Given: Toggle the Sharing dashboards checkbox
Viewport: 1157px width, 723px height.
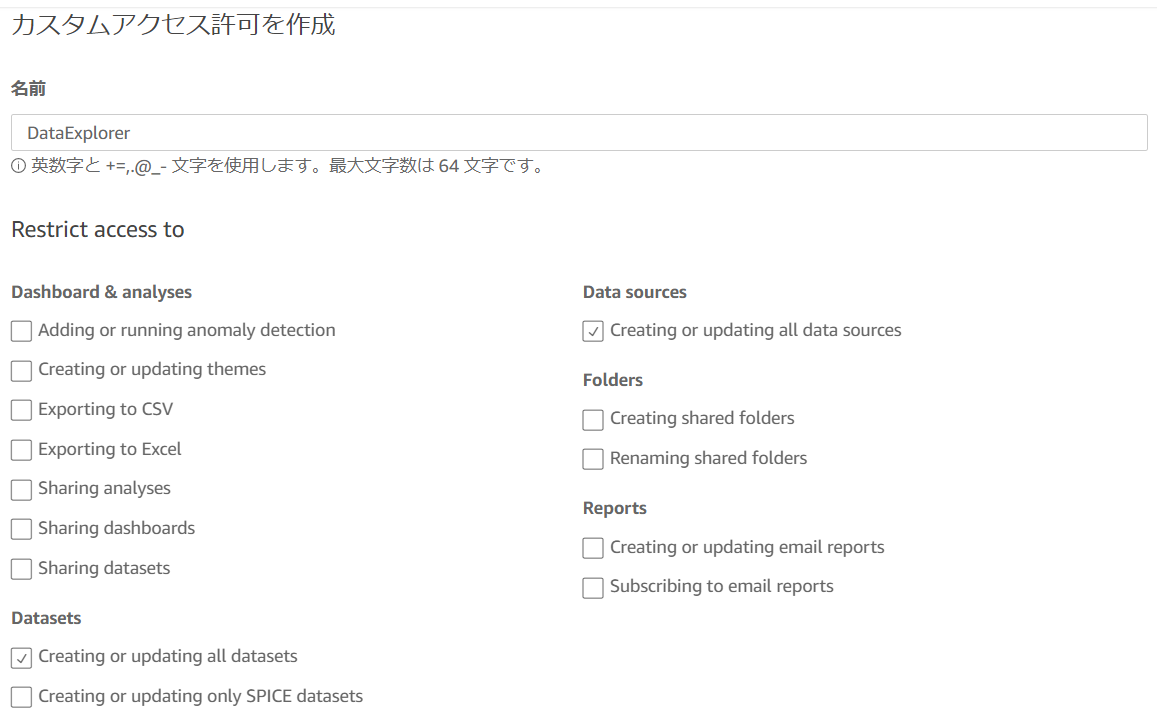Looking at the screenshot, I should point(21,529).
